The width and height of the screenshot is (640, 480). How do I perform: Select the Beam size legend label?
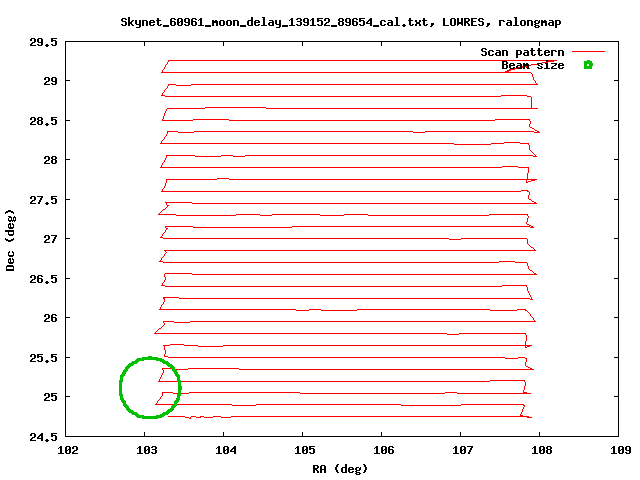tap(532, 65)
